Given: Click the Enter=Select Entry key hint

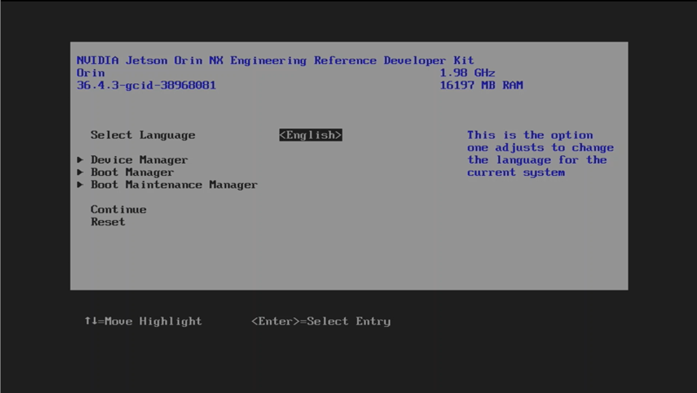Looking at the screenshot, I should coord(321,321).
